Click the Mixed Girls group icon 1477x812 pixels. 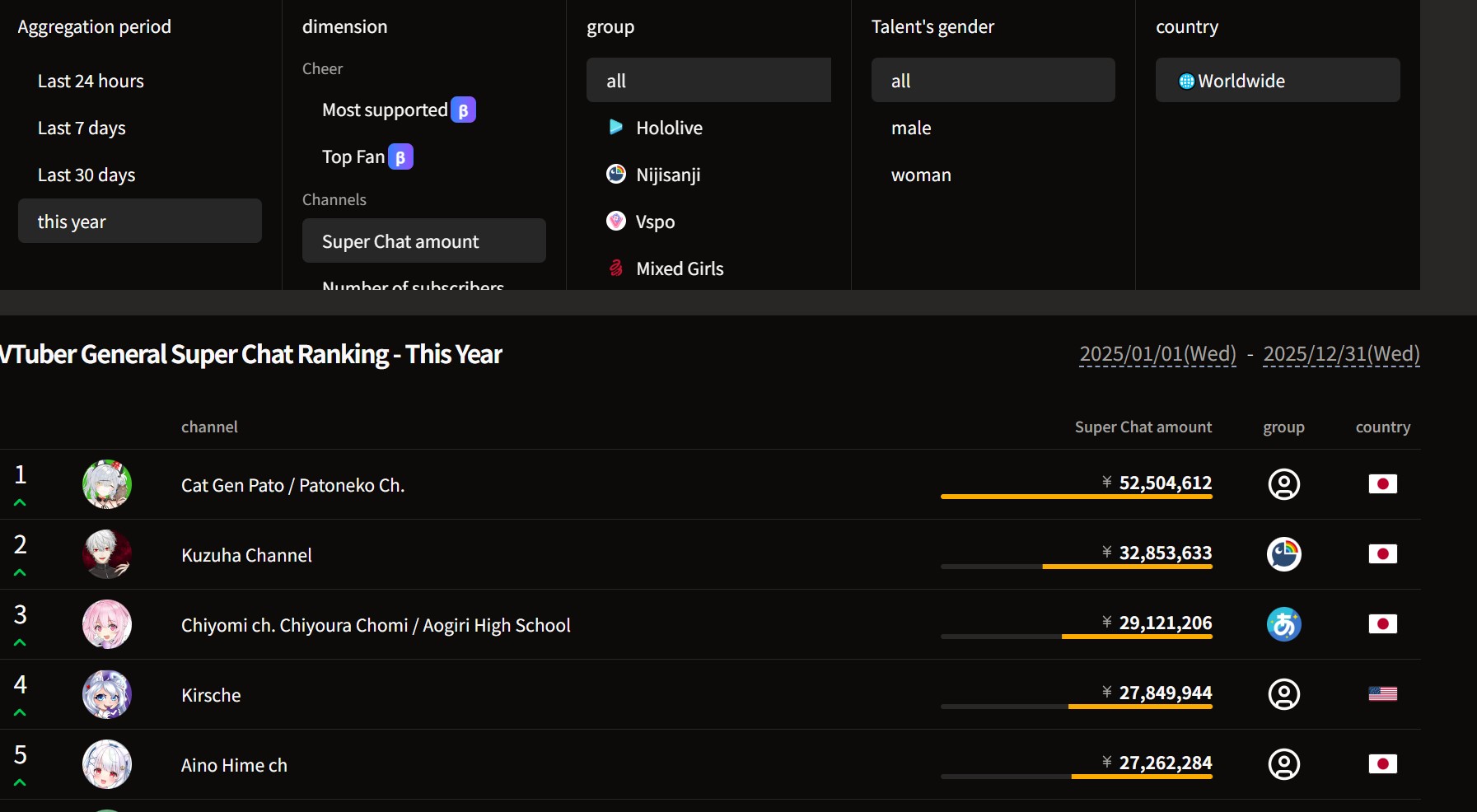(615, 268)
